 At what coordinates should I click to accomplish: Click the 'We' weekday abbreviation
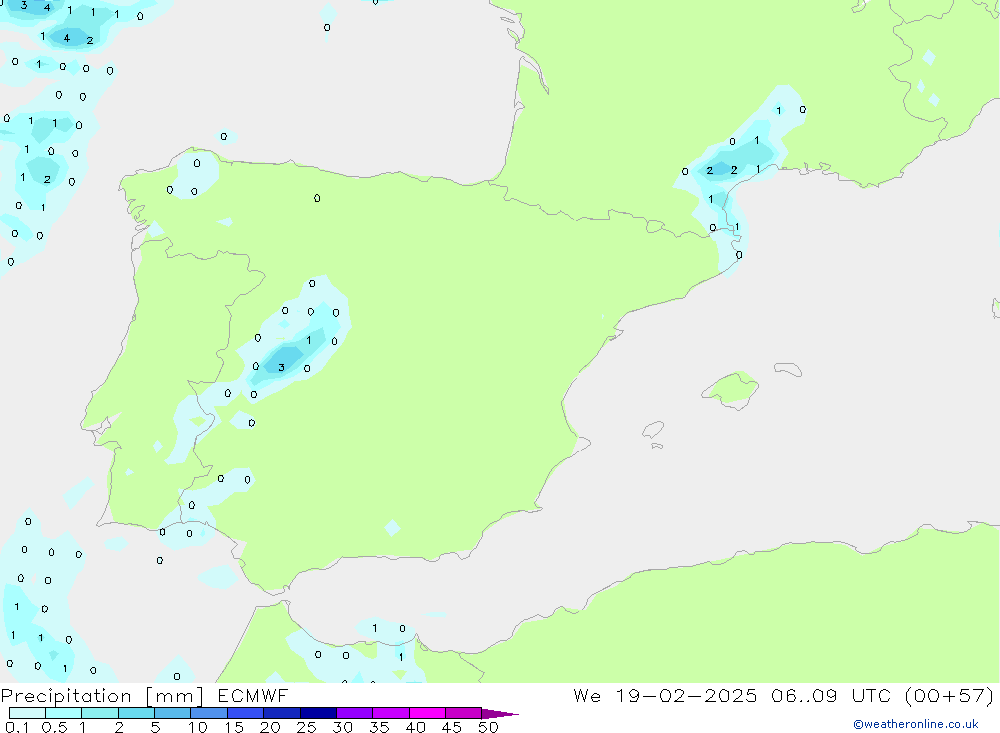click(x=587, y=695)
